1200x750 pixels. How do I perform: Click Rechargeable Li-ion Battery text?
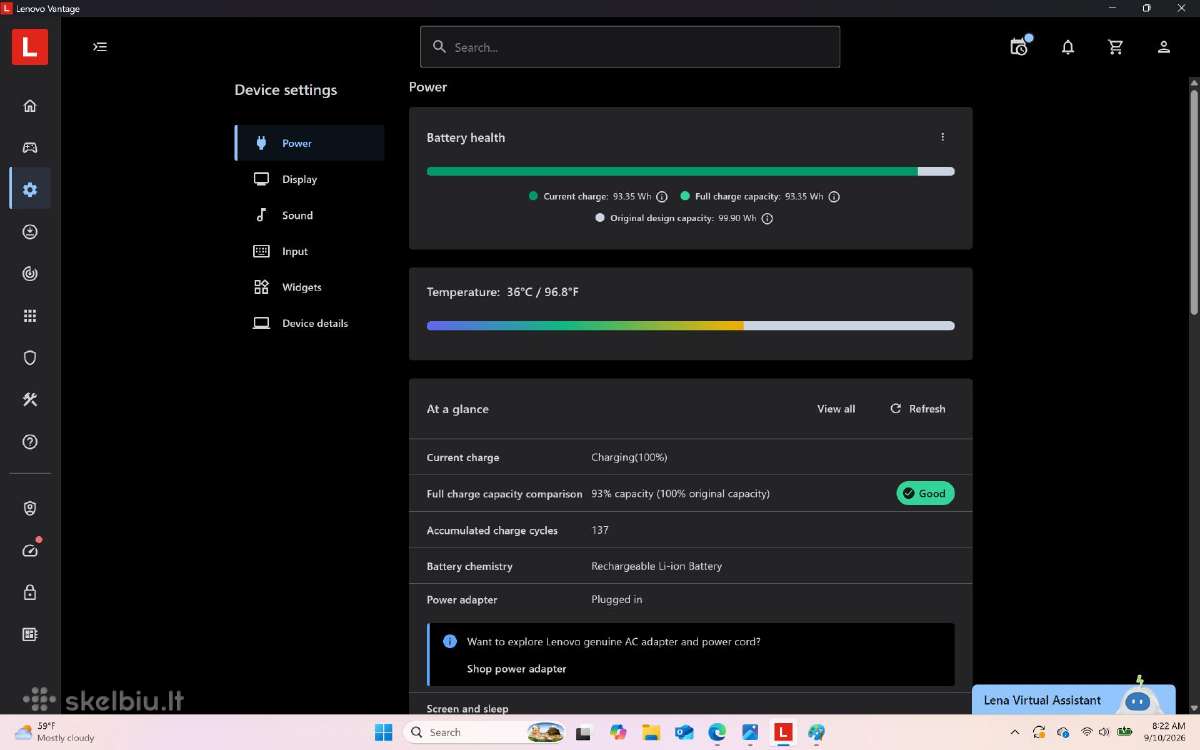click(x=656, y=566)
